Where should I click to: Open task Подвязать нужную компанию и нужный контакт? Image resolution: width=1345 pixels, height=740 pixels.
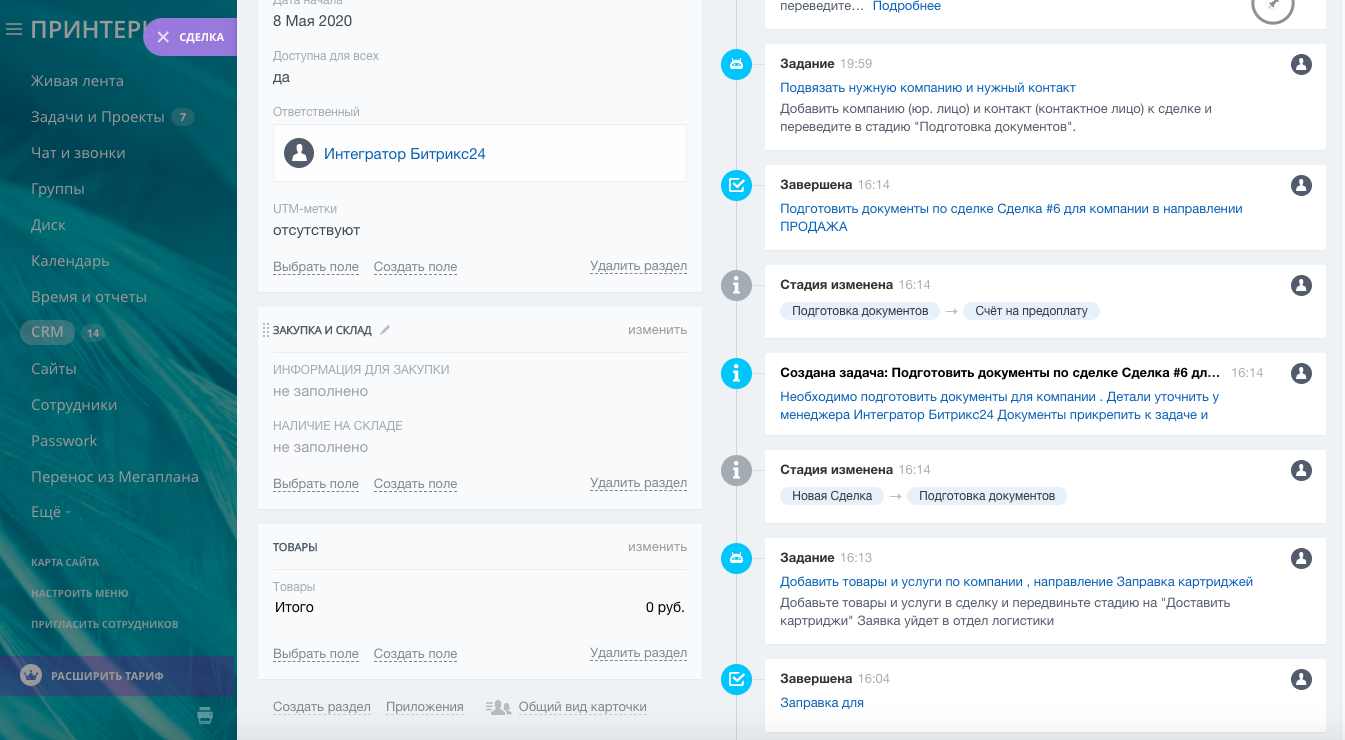click(x=928, y=88)
